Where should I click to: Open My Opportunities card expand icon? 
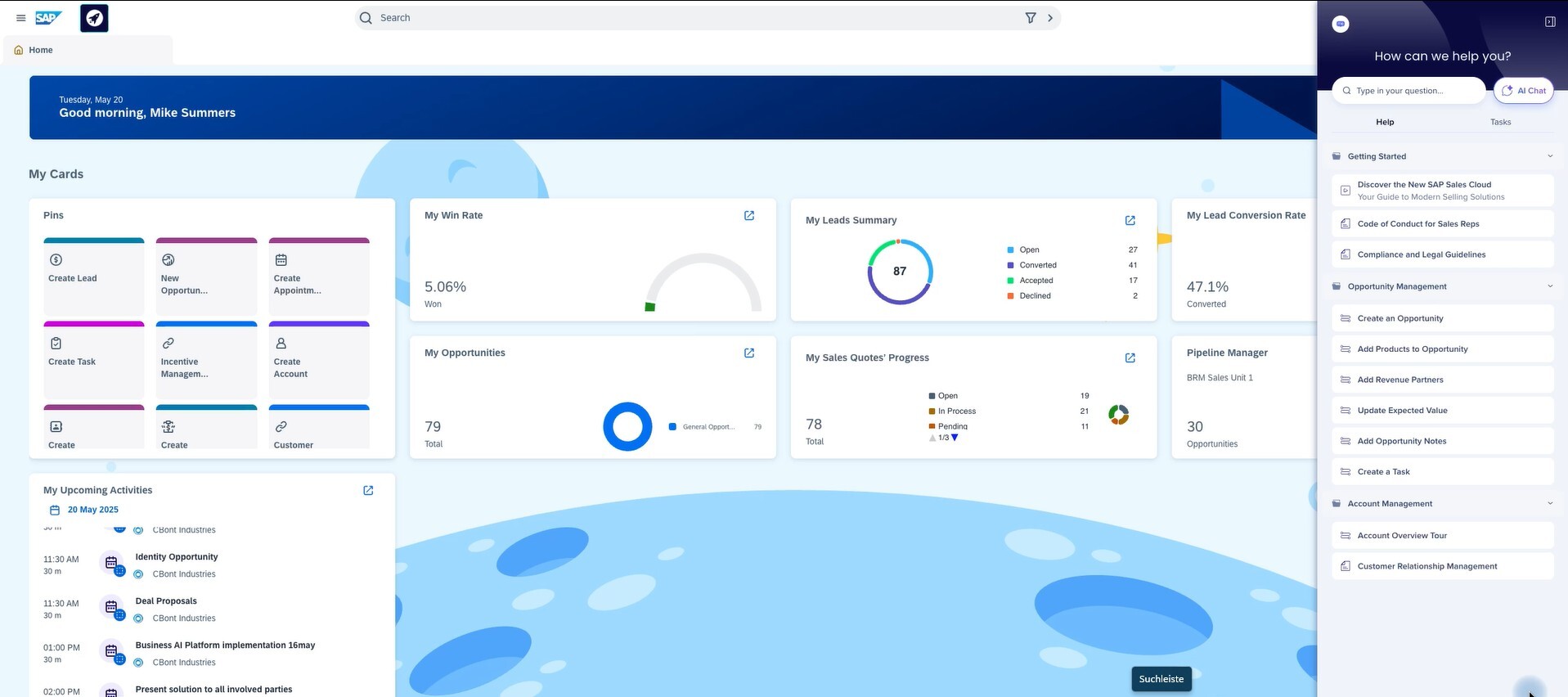[749, 353]
